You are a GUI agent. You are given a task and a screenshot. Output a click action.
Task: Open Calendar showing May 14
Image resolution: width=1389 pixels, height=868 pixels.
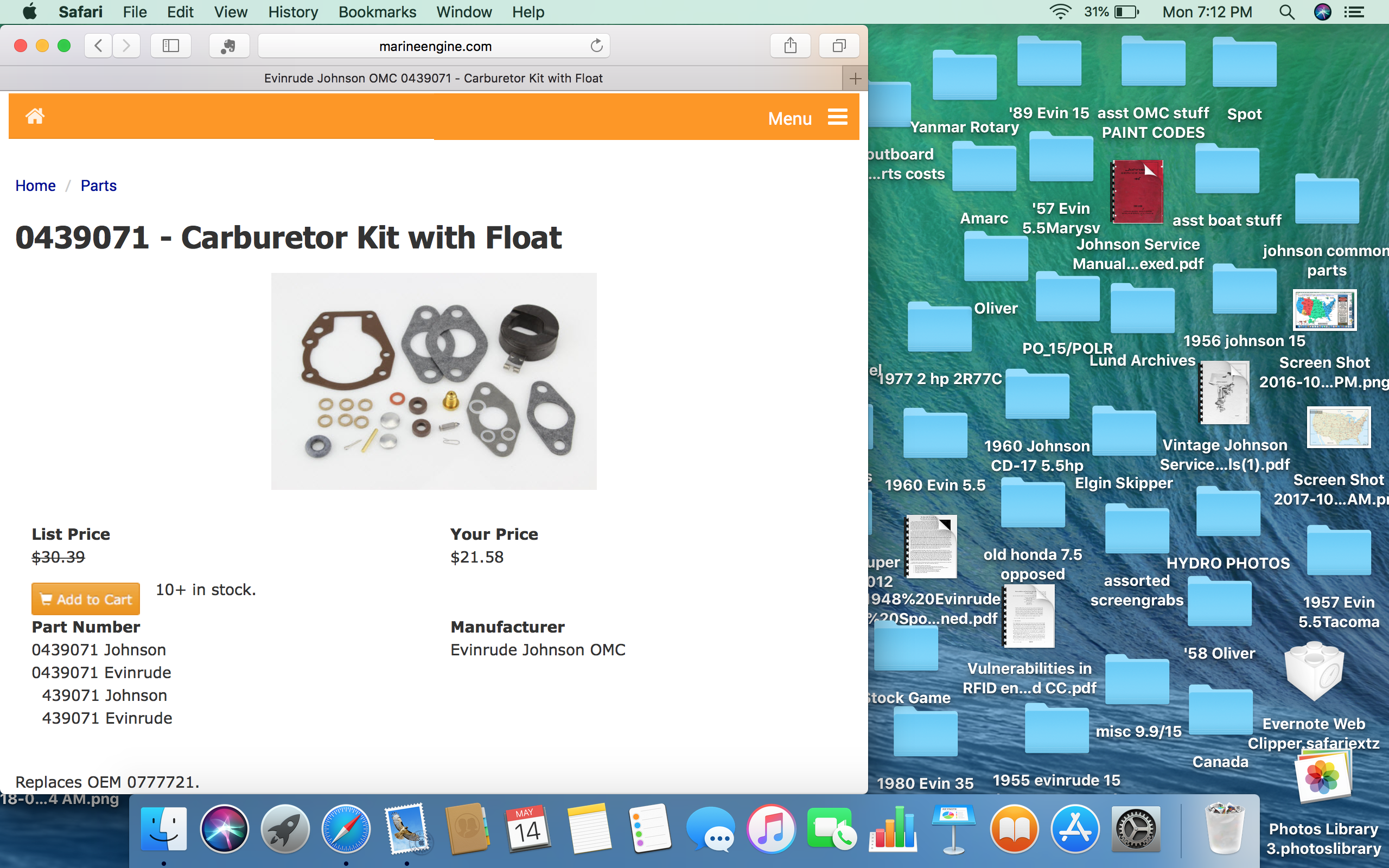(527, 829)
